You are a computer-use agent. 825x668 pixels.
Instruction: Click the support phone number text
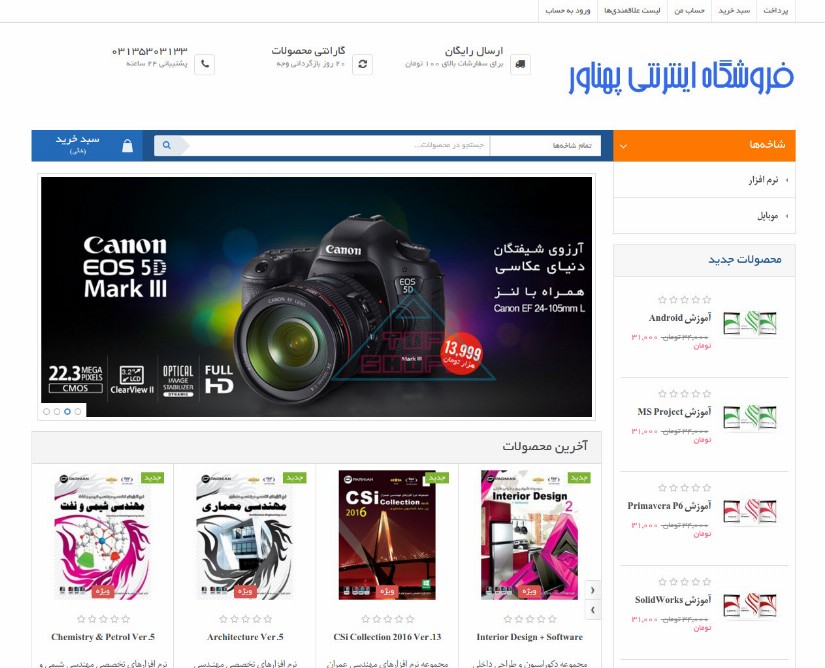pyautogui.click(x=149, y=51)
